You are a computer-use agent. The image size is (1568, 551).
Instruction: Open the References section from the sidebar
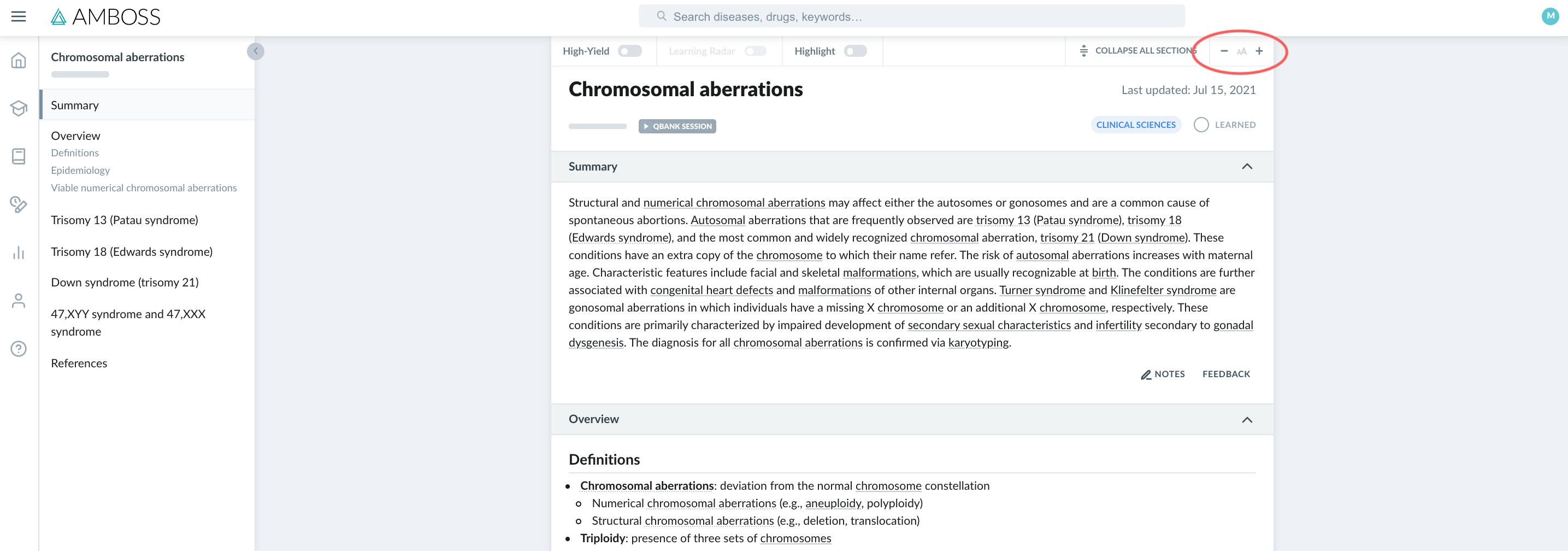coord(79,363)
